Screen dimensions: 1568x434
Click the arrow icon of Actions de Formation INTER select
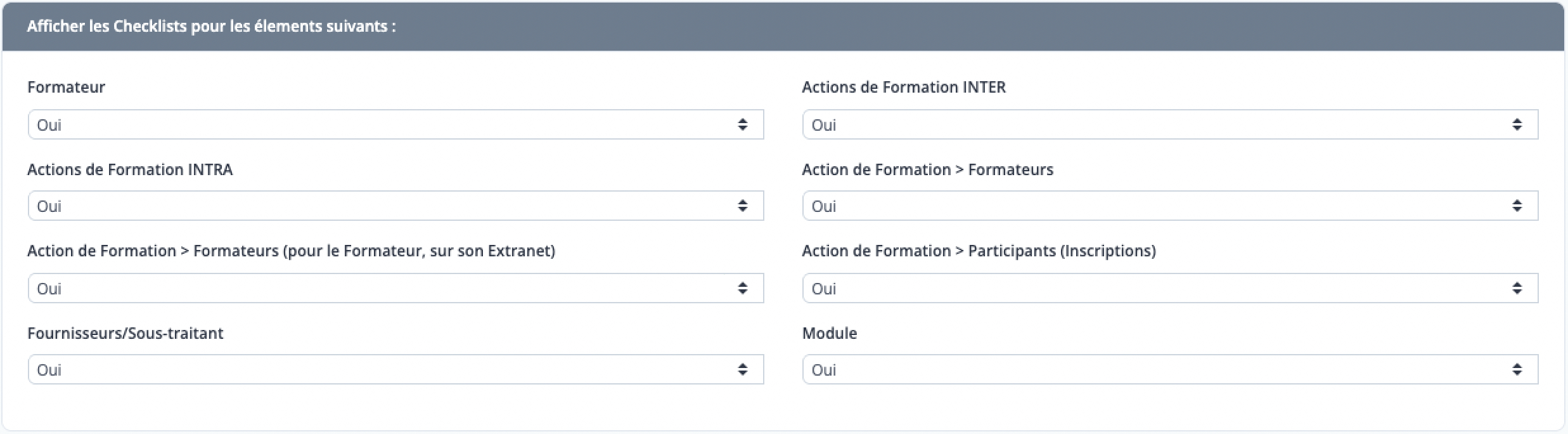[x=1517, y=124]
